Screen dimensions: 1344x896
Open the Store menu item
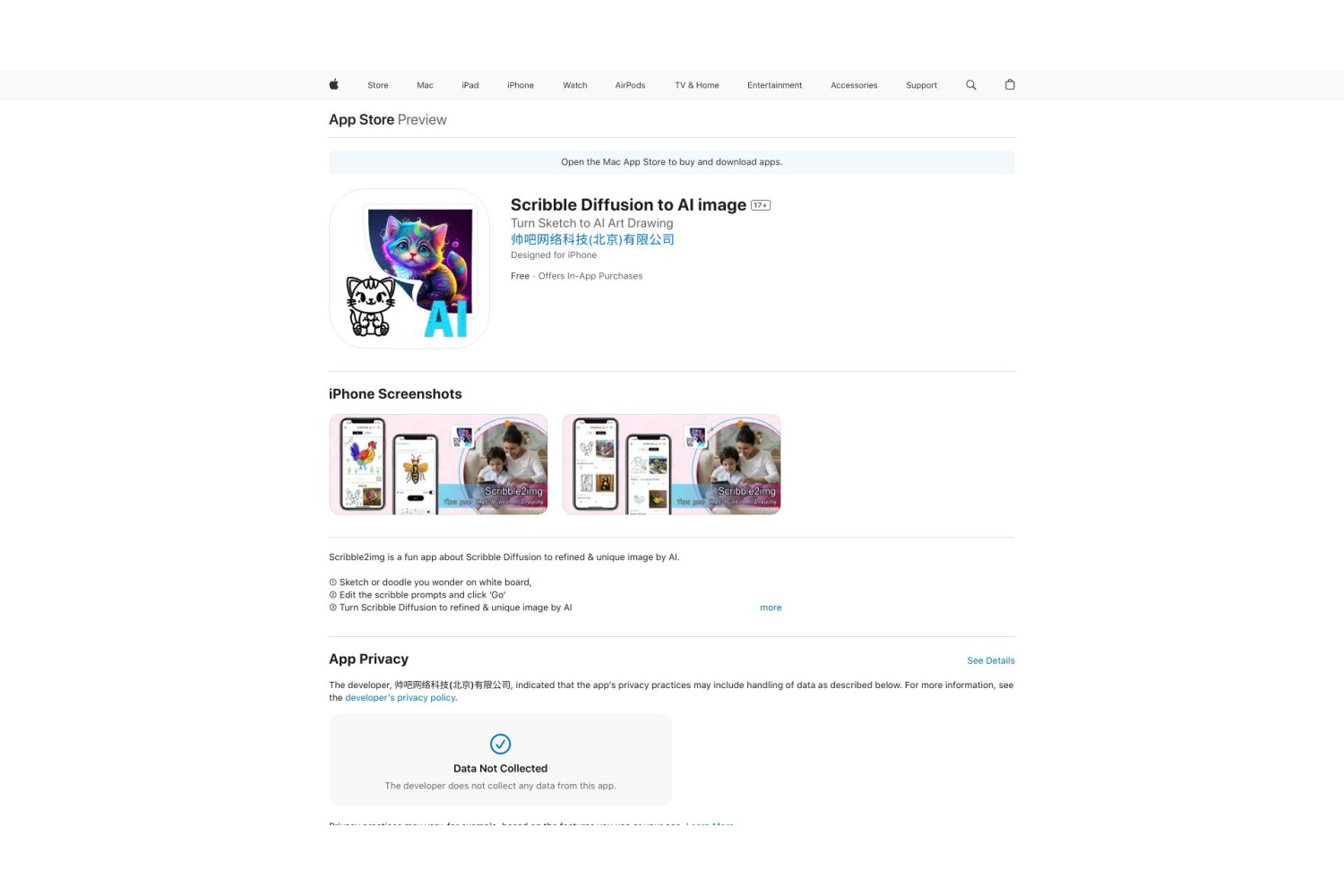(378, 85)
